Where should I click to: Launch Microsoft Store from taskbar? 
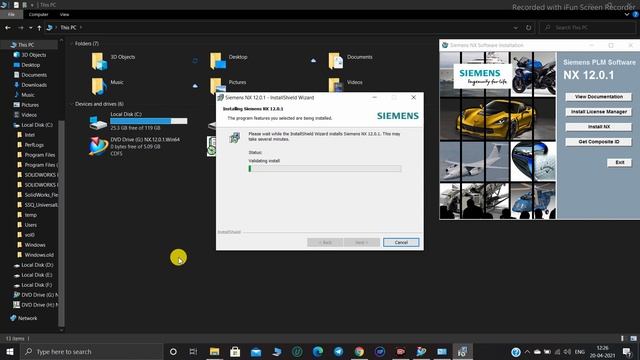click(235, 351)
